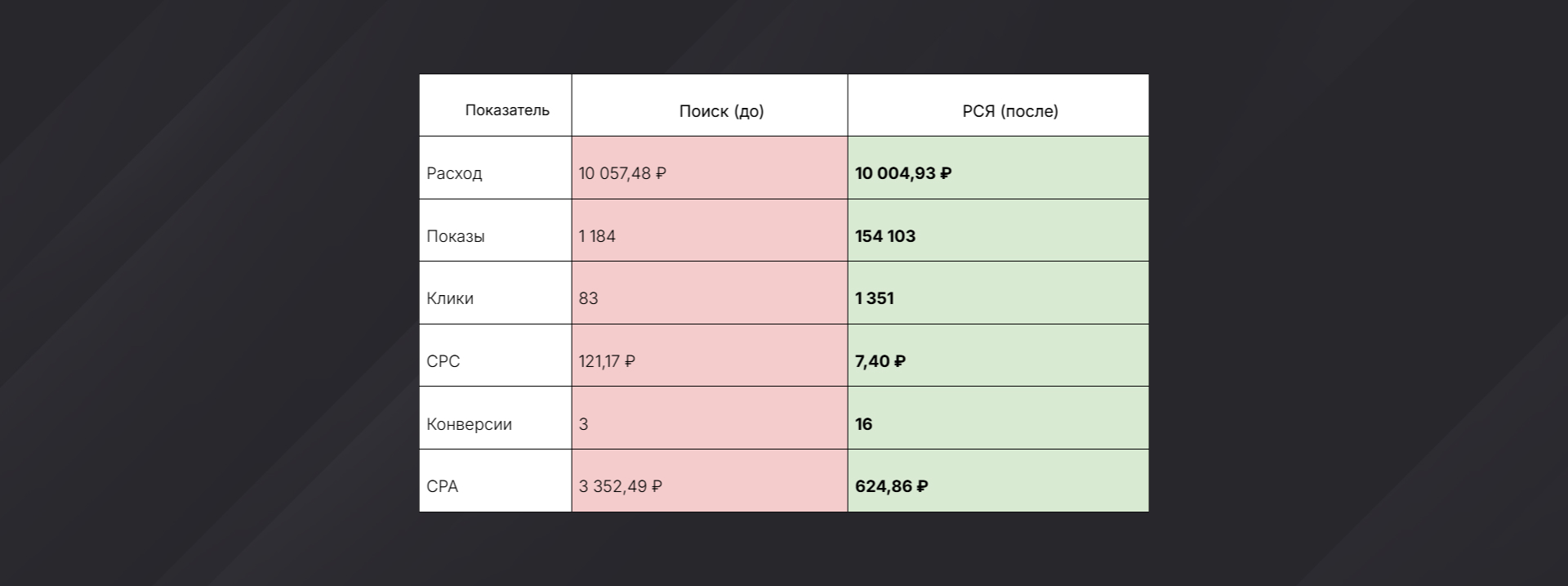The image size is (1568, 586).
Task: Click the 624,86 ₽ CPA cell
Action: click(892, 486)
